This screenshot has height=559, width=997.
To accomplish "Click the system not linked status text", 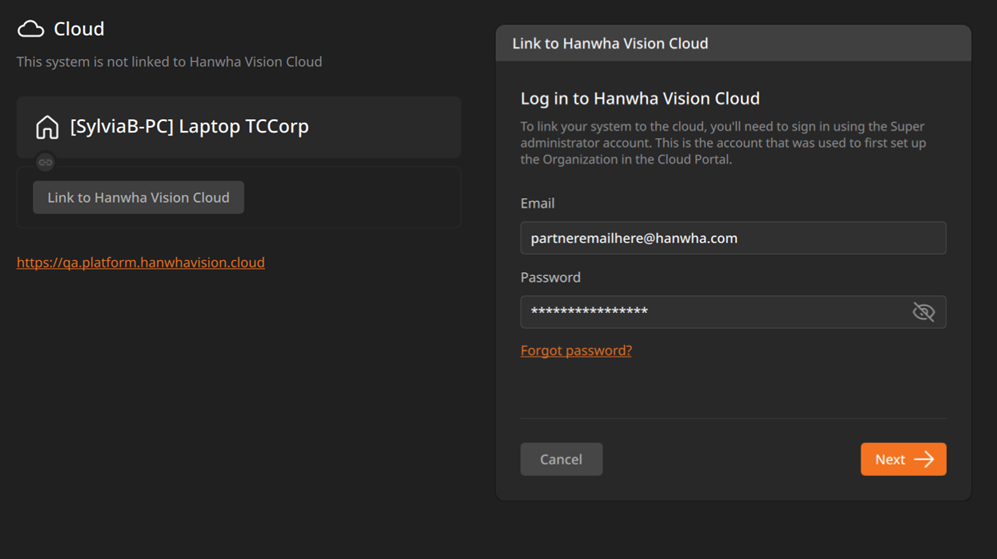I will click(169, 62).
